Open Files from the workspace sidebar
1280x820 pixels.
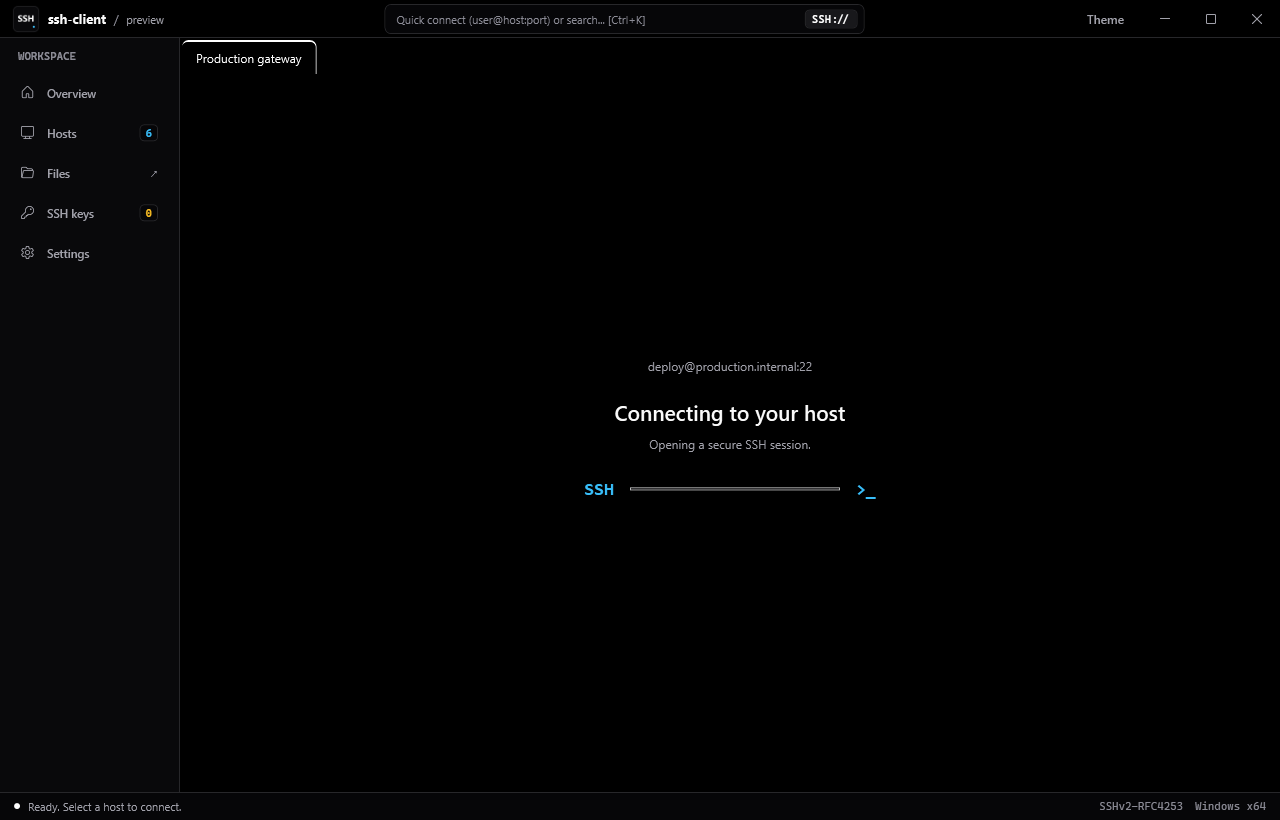click(x=90, y=174)
